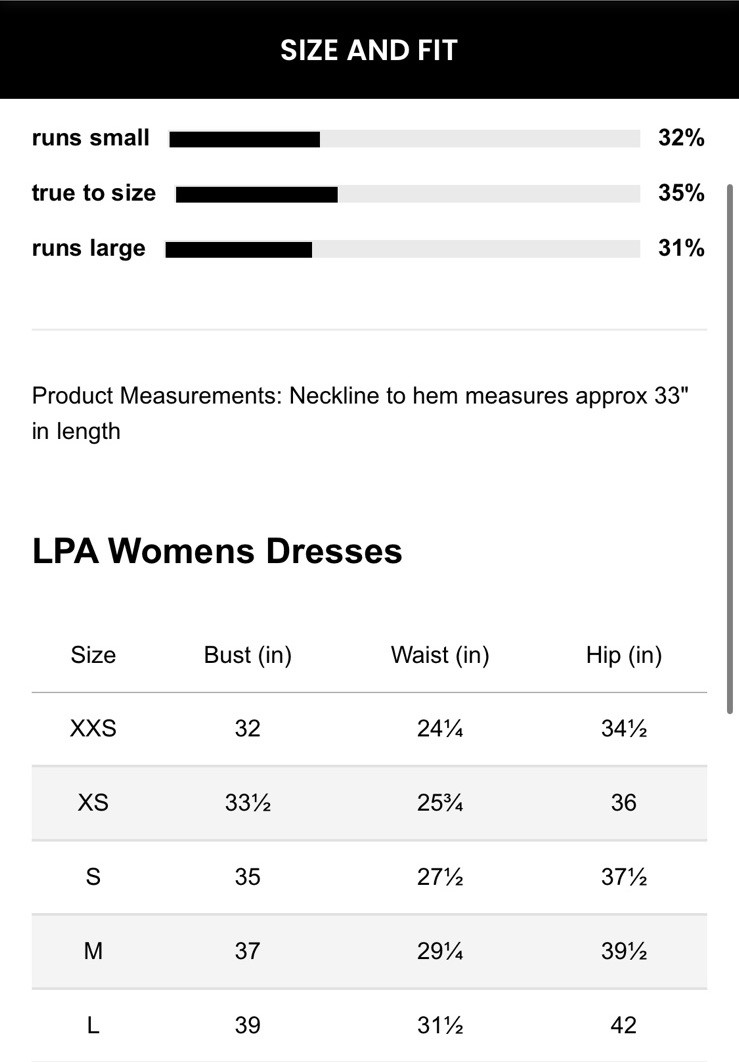Click the true to size rating bar
739x1062 pixels.
pos(407,194)
